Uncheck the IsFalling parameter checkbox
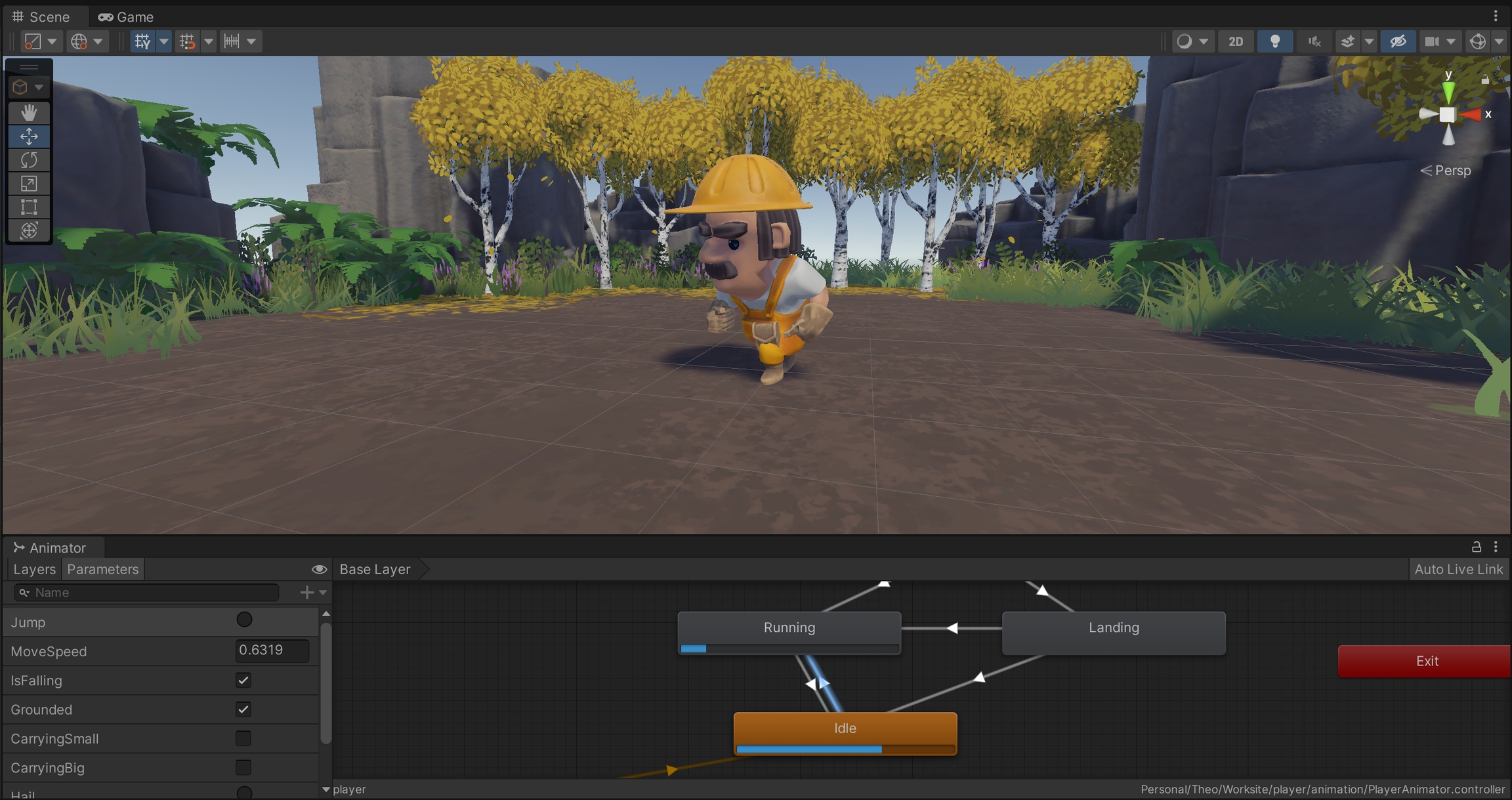 tap(243, 680)
